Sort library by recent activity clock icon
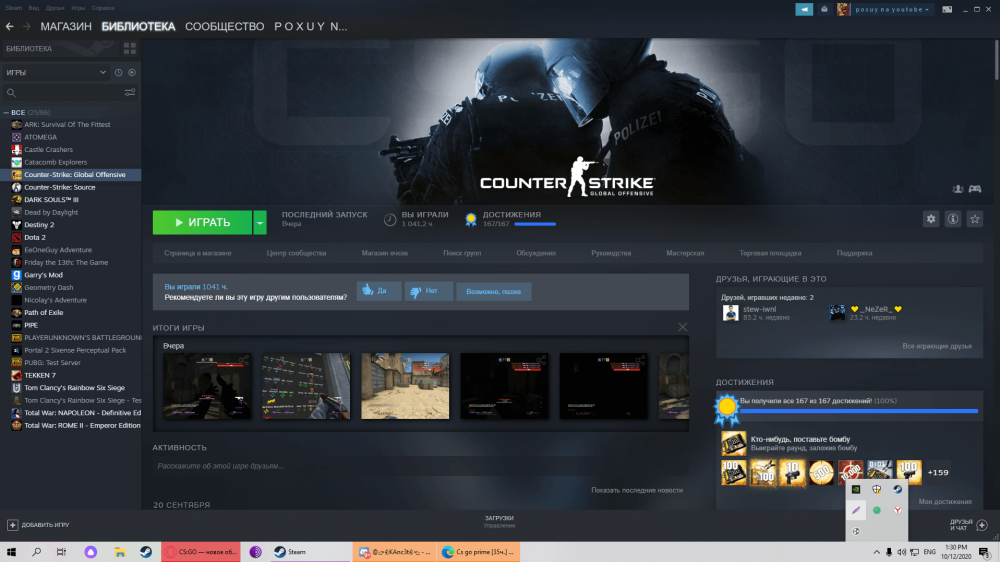Viewport: 1000px width, 562px height. [119, 73]
